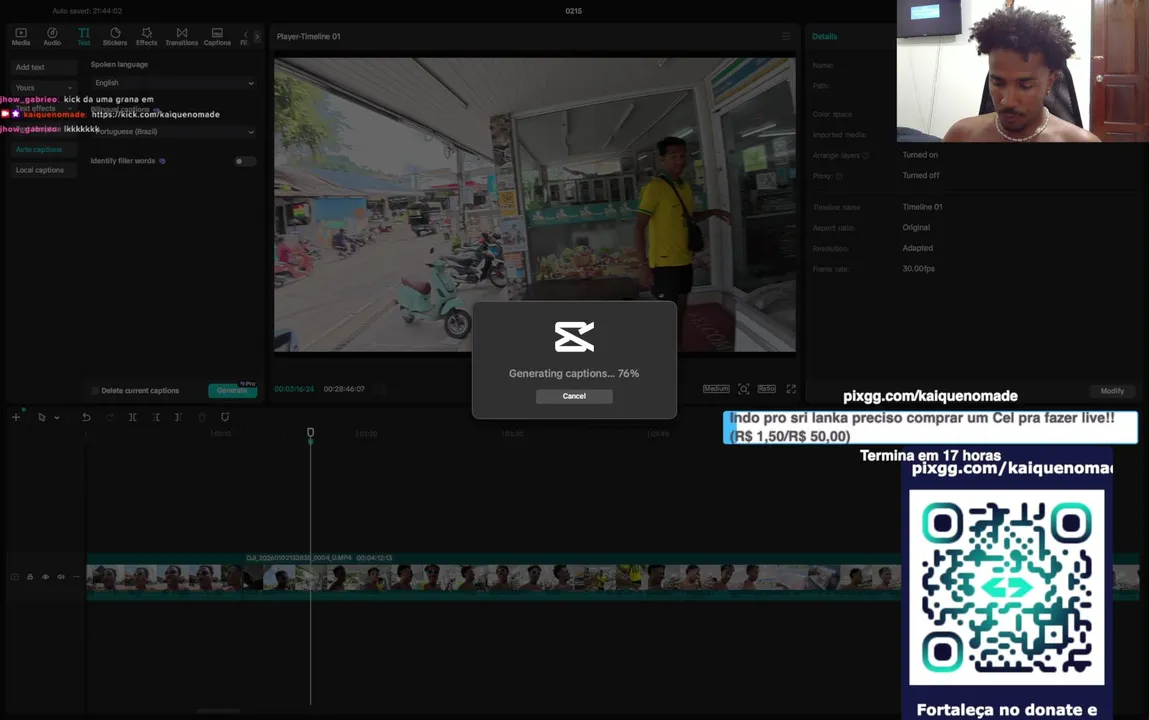Click the Modify button in Details
The width and height of the screenshot is (1149, 720).
1112,391
